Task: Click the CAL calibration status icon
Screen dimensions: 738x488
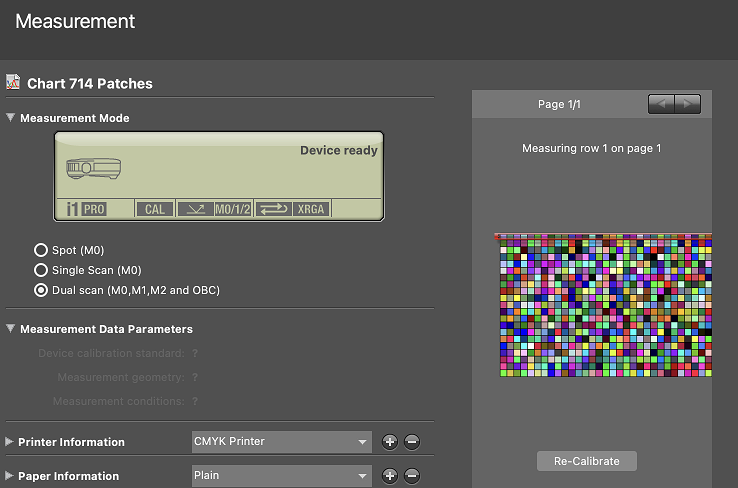Action: [155, 209]
